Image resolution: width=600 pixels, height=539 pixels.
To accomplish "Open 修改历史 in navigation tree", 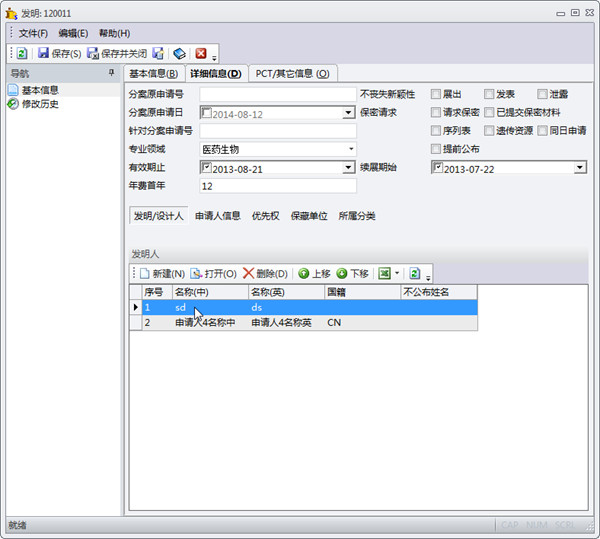I will (40, 104).
